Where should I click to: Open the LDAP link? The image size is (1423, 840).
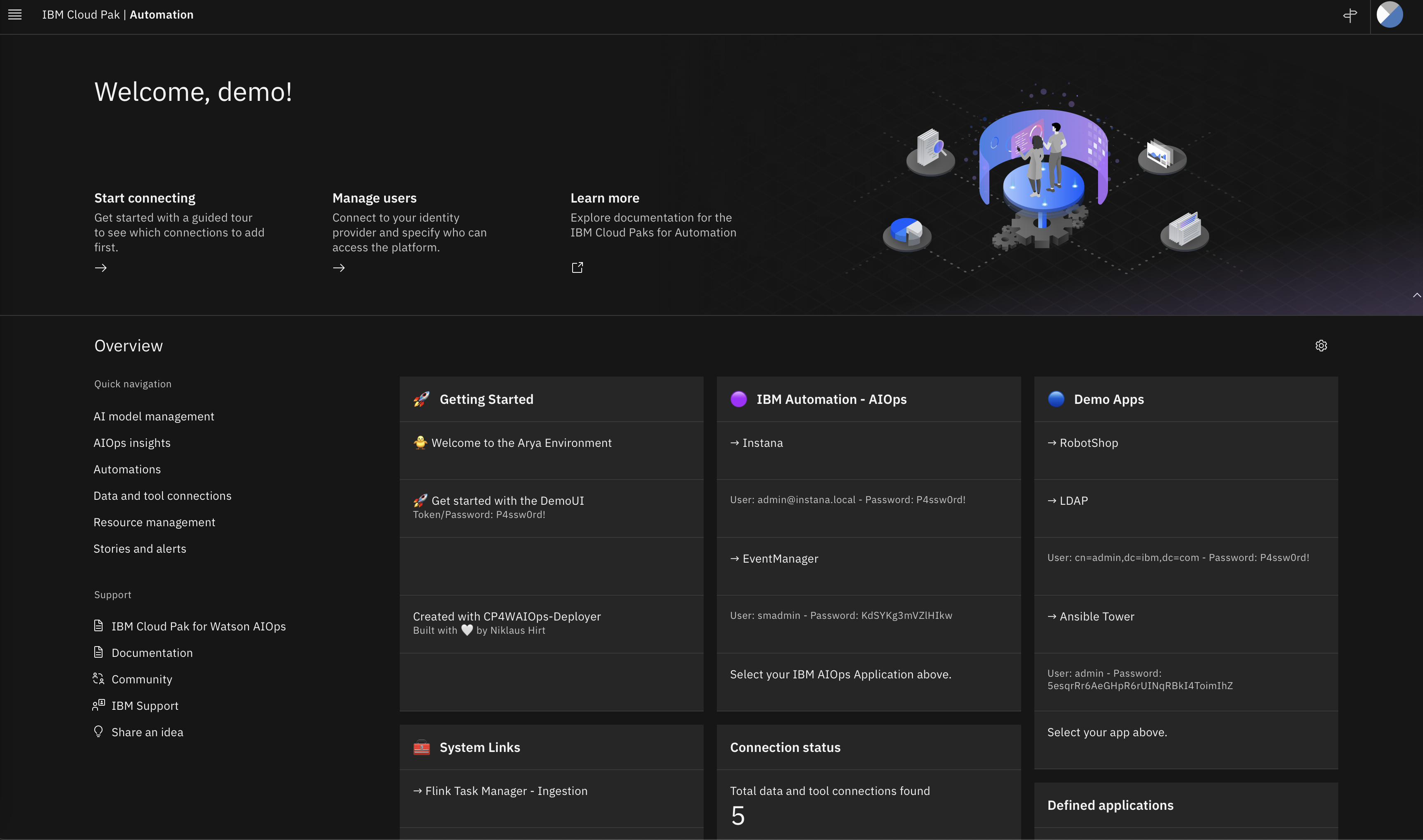click(x=1068, y=501)
